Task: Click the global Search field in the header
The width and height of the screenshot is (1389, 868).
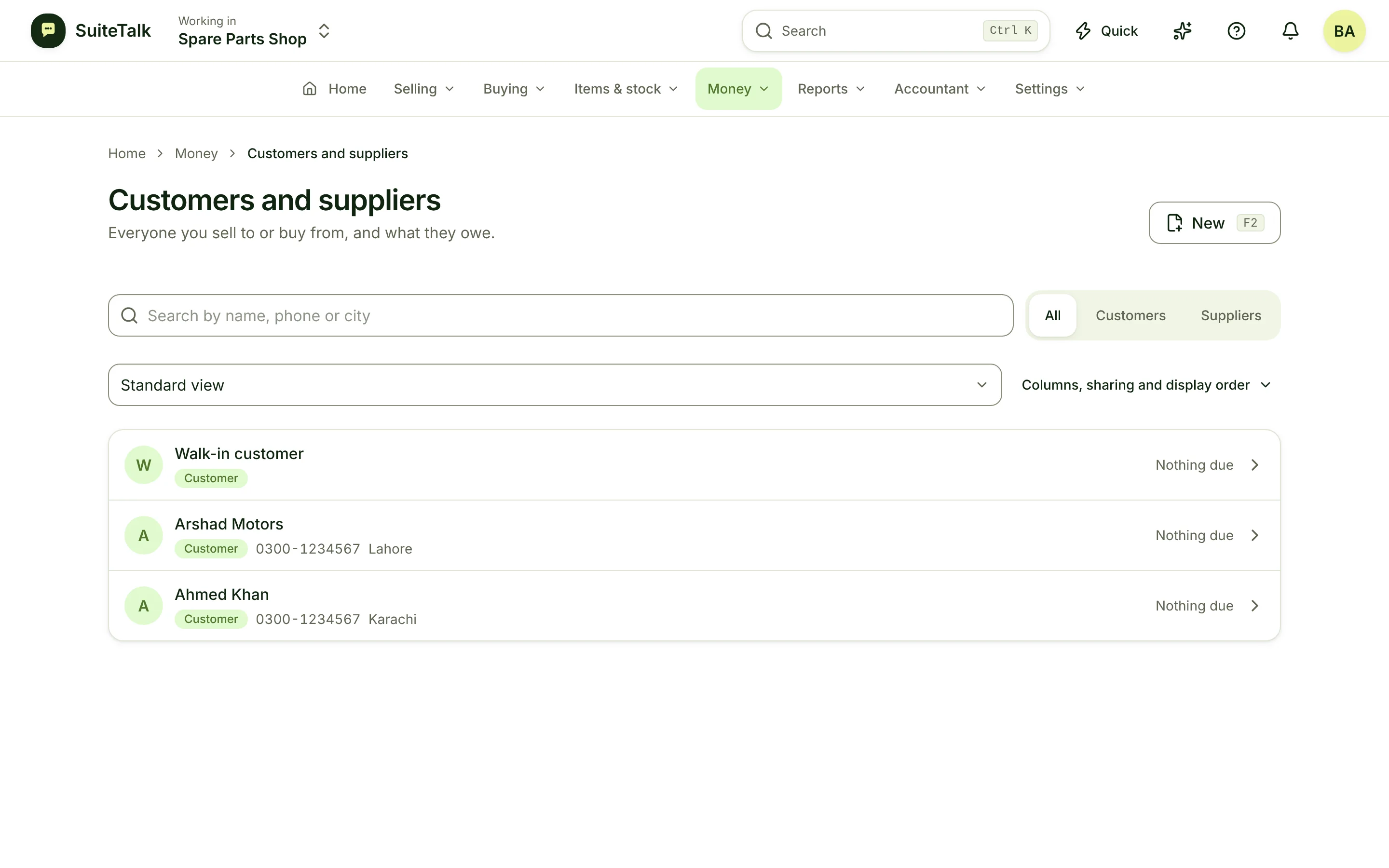Action: 896,31
